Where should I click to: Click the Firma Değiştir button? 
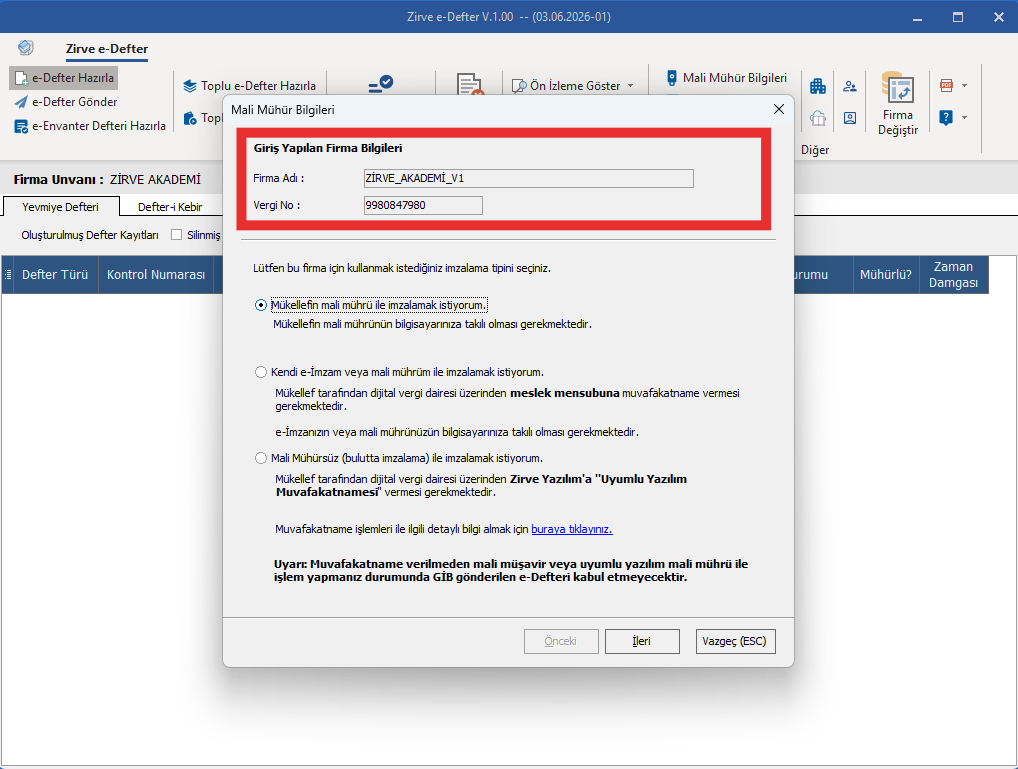click(898, 103)
